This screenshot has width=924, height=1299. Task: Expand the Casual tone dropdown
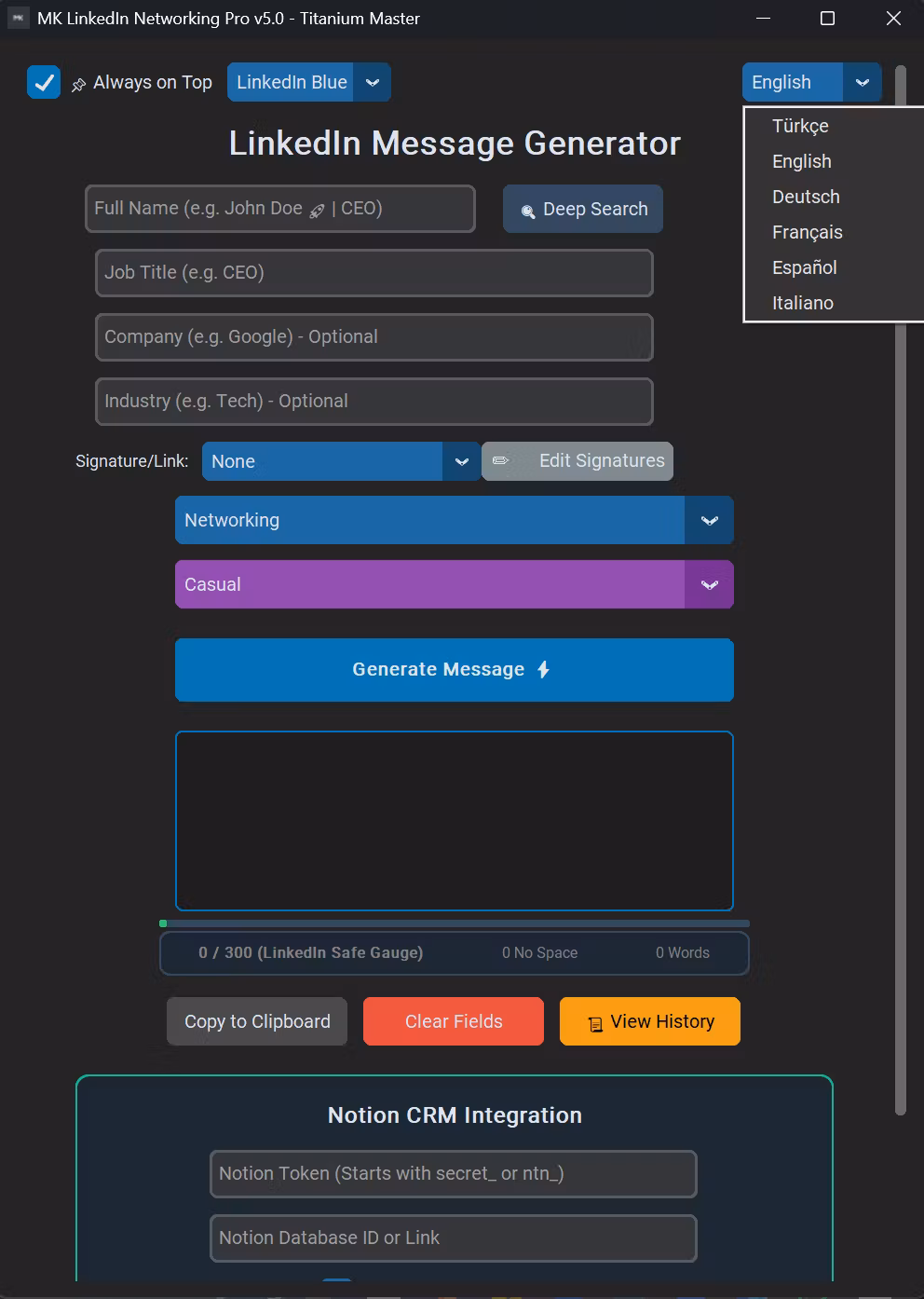click(709, 584)
